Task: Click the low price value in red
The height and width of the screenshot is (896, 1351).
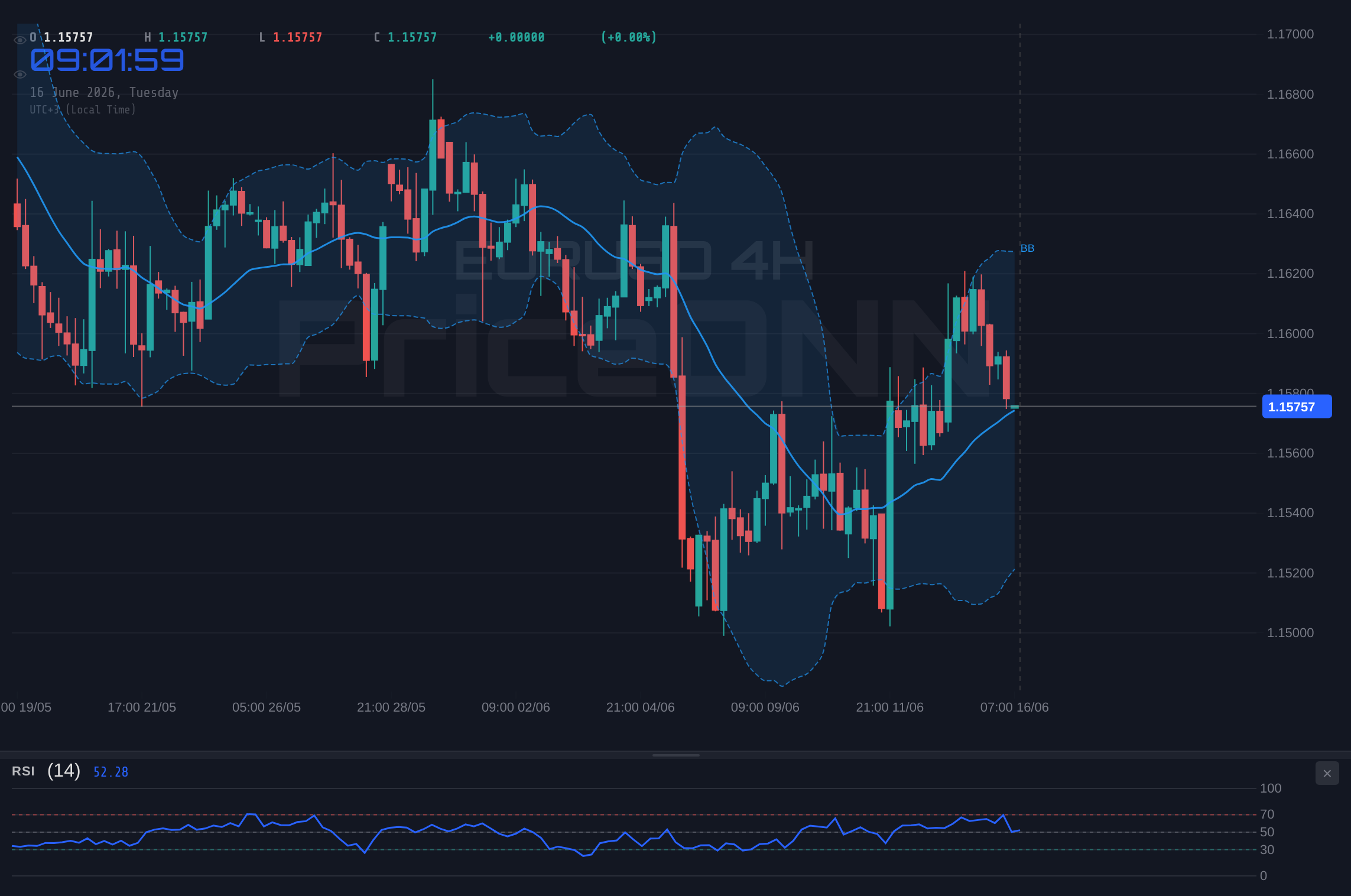Action: (298, 37)
